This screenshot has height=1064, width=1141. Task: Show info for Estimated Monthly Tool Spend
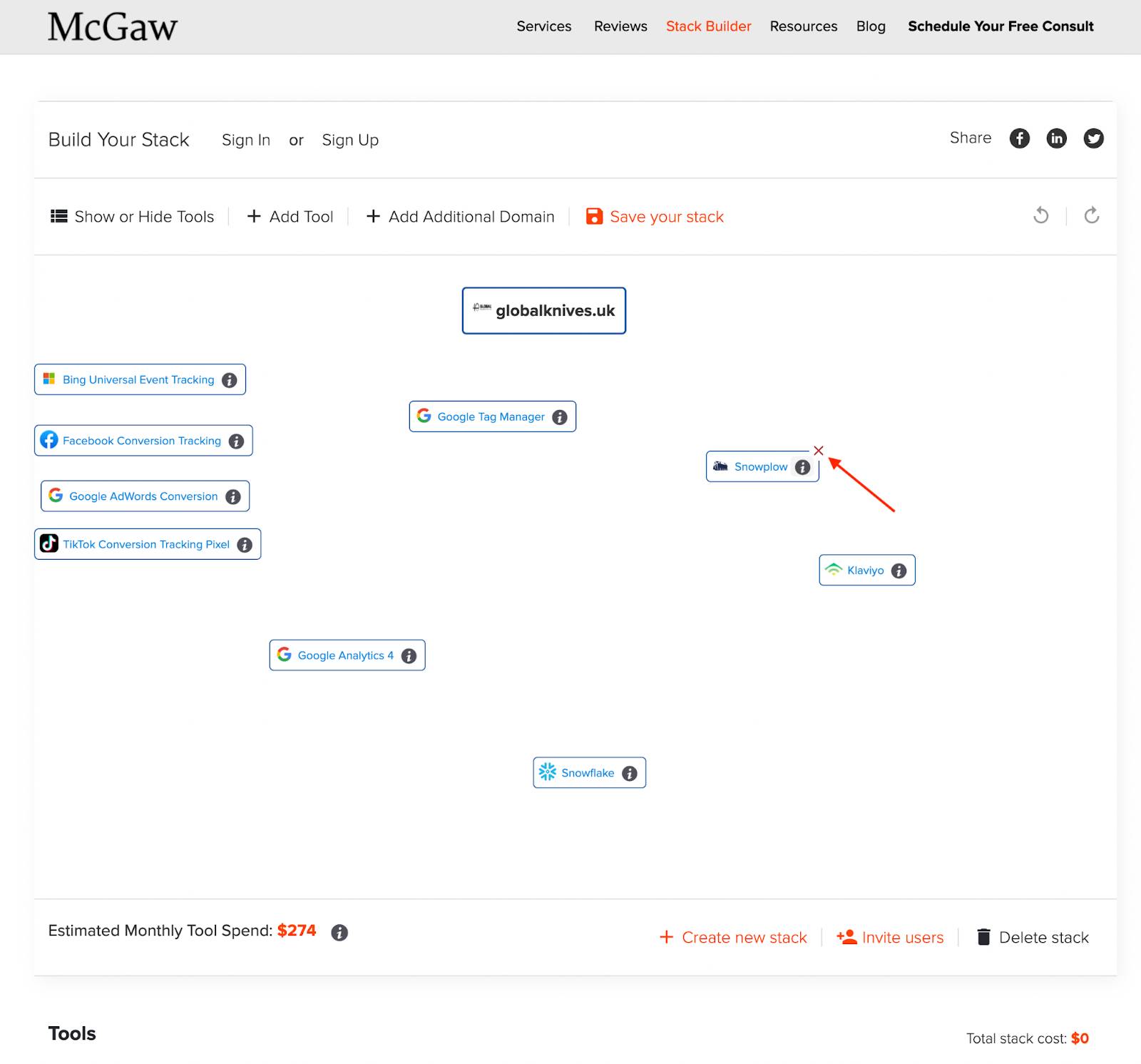[x=339, y=933]
